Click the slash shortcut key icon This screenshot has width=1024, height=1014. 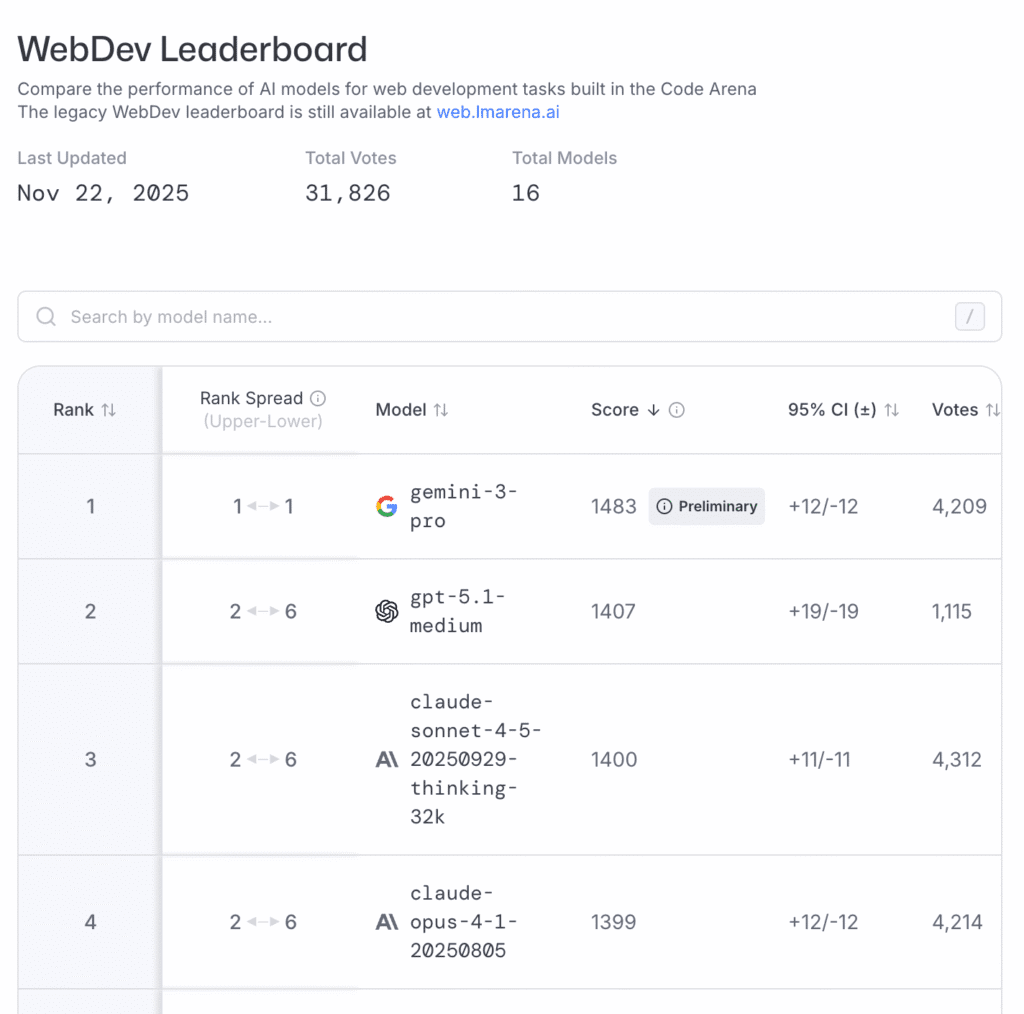(x=969, y=317)
